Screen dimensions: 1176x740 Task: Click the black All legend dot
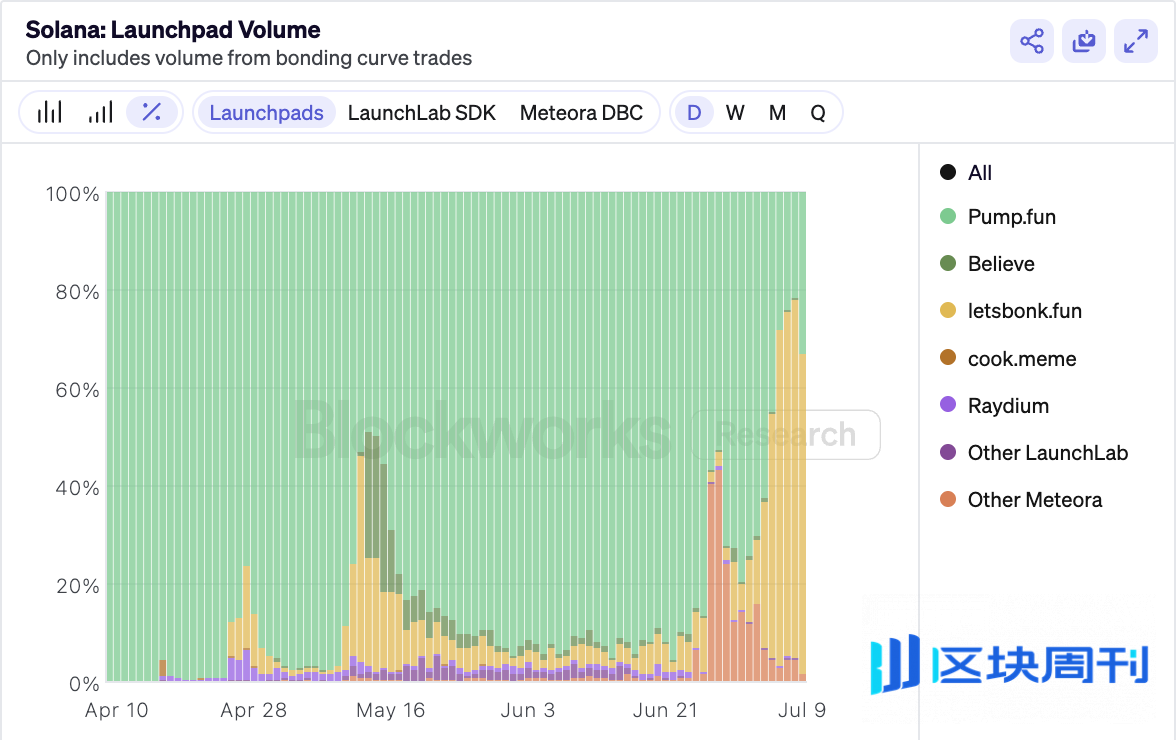[948, 172]
